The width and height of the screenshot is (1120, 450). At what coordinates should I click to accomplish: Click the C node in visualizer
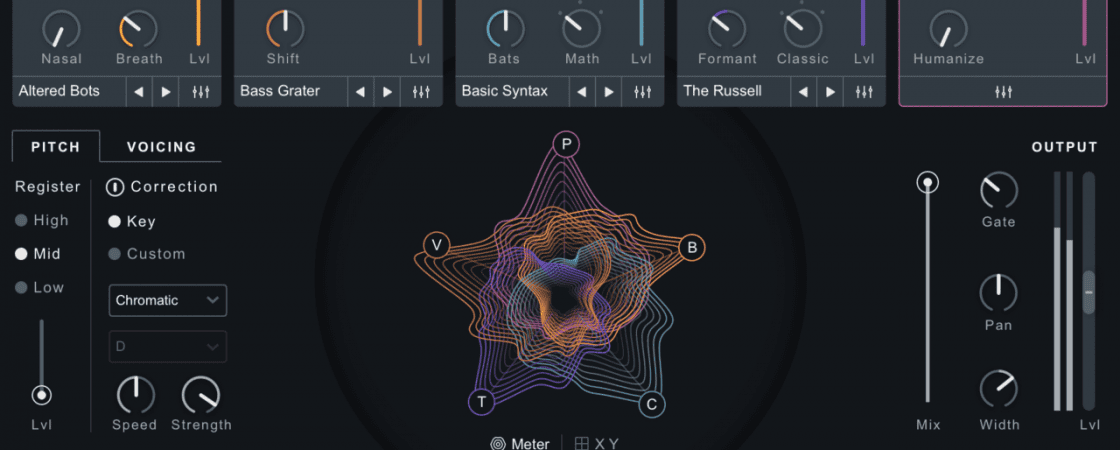[x=651, y=405]
